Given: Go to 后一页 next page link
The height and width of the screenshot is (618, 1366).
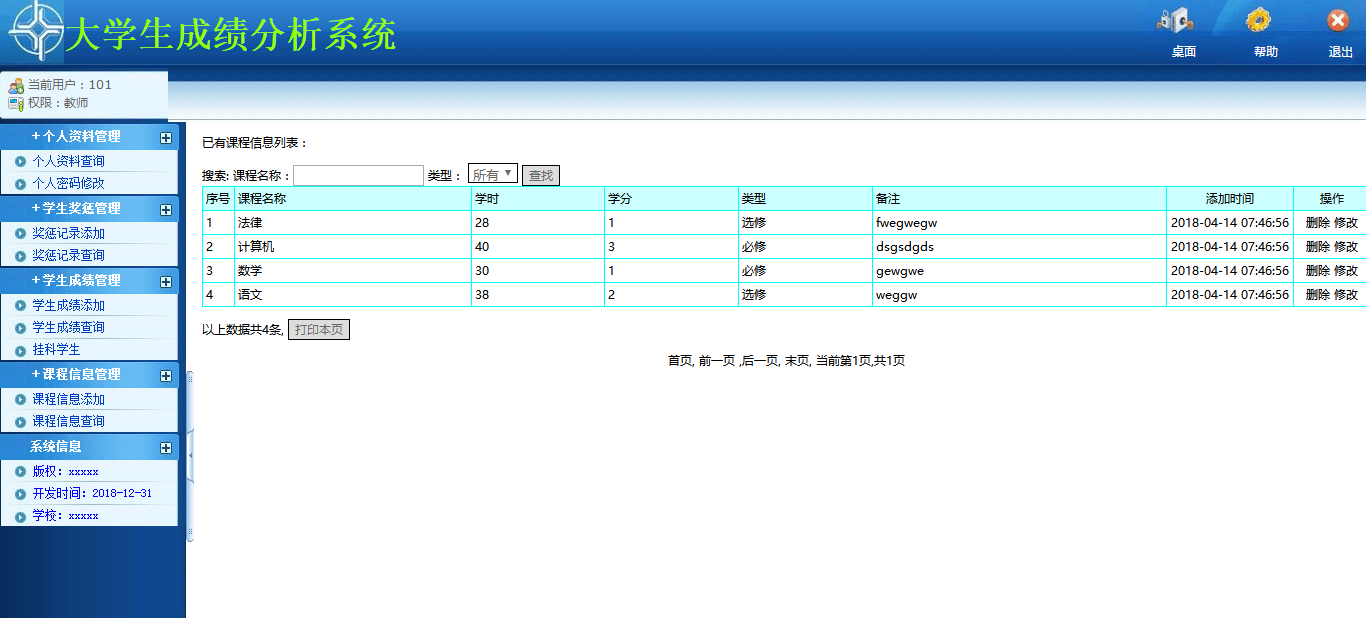Looking at the screenshot, I should click(760, 361).
